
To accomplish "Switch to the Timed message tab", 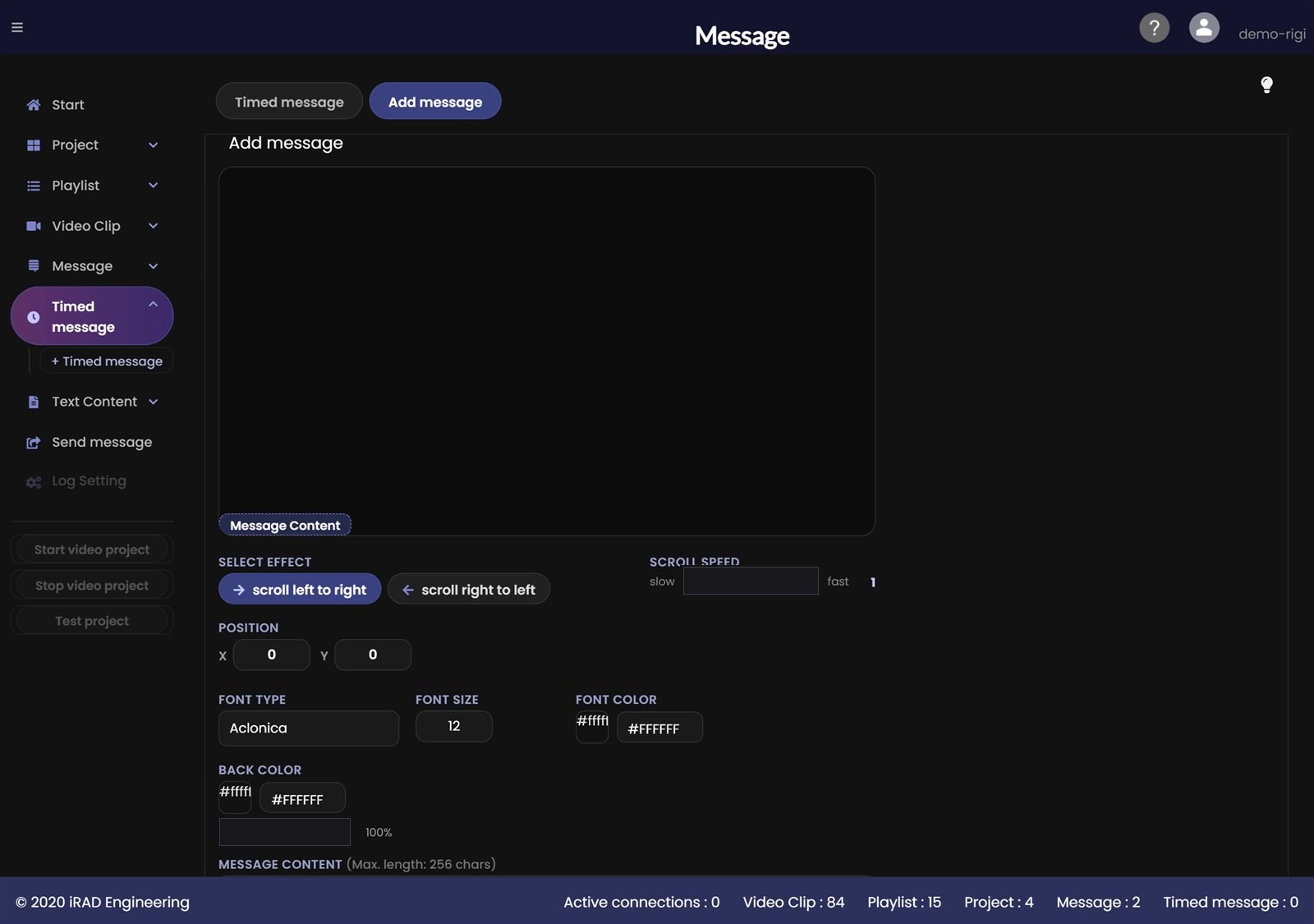I will tap(289, 101).
